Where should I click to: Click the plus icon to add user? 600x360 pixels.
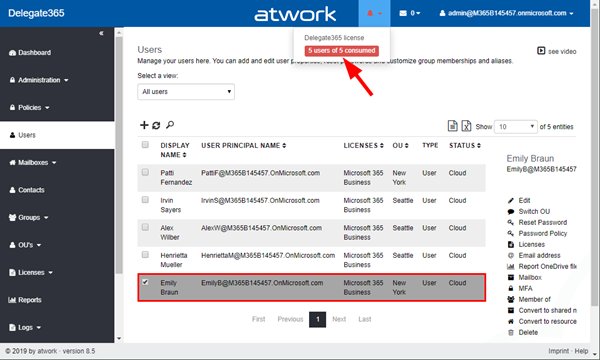(x=144, y=125)
